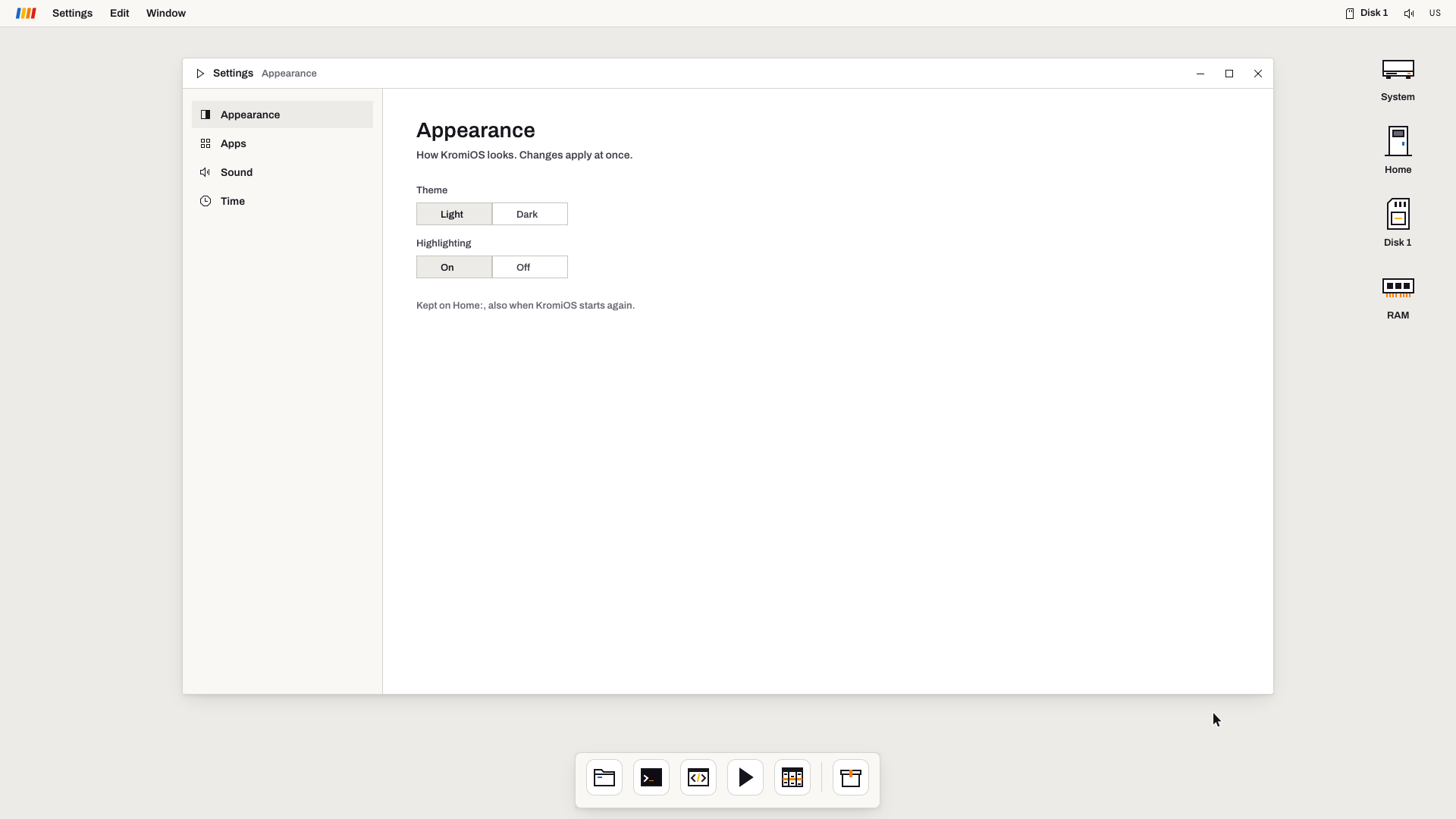Open the Window menu
The image size is (1456, 819).
point(166,13)
